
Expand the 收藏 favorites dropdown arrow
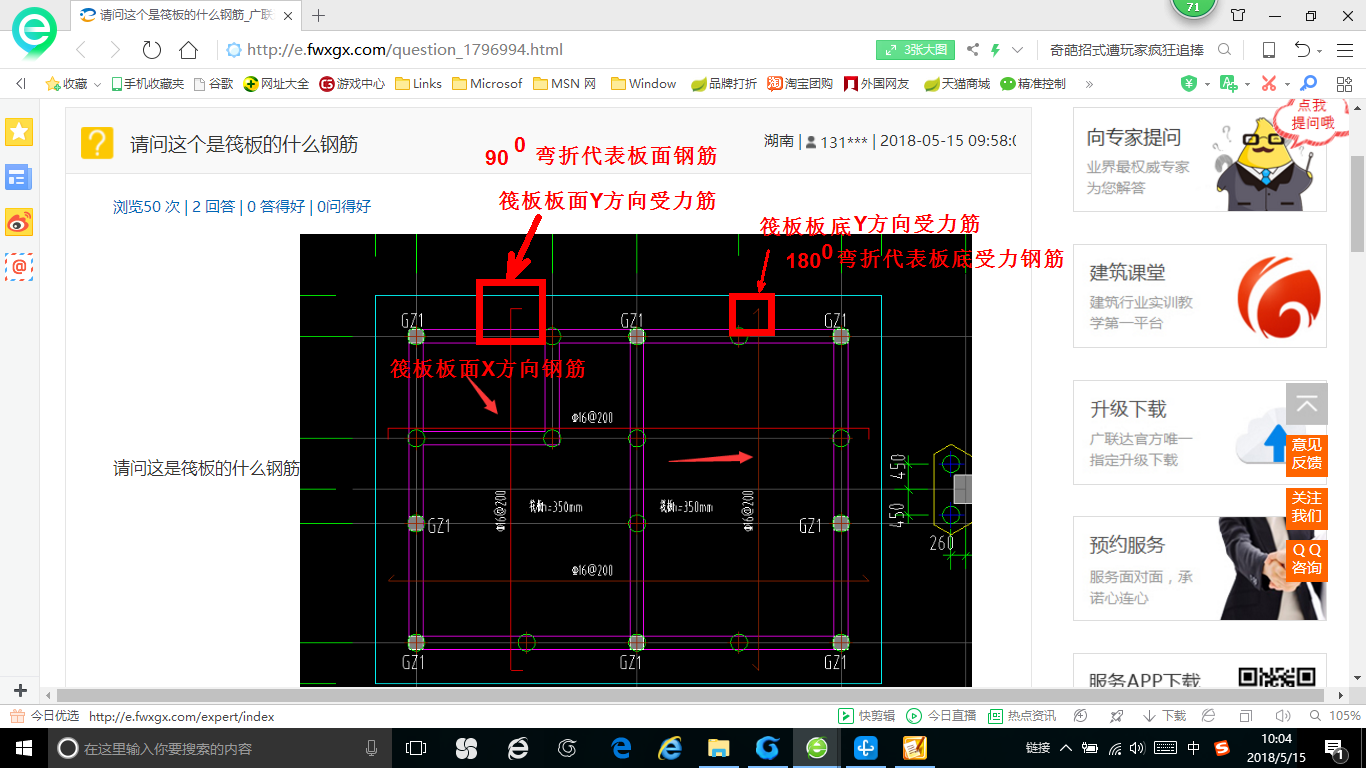(x=97, y=85)
